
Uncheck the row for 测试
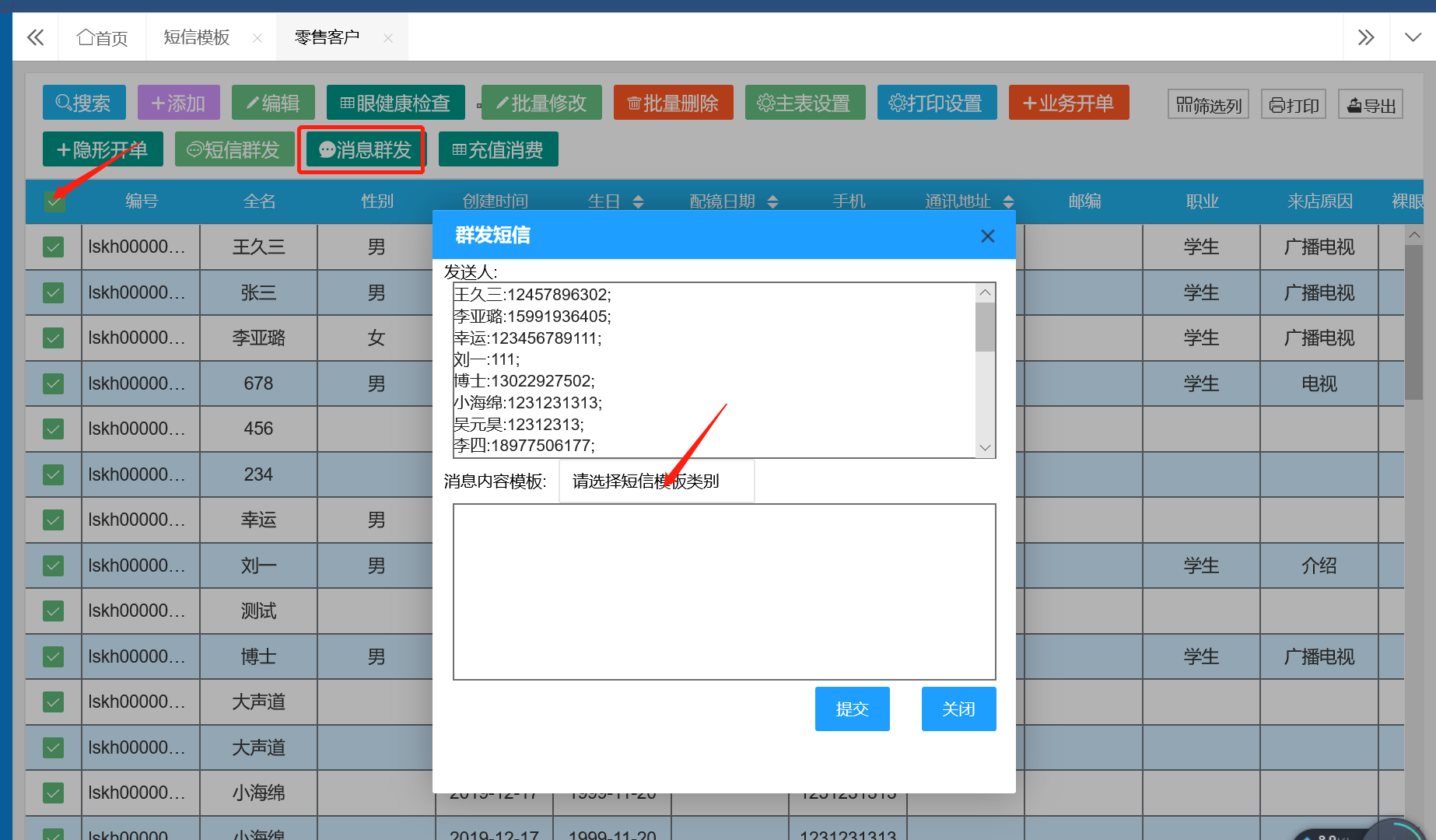pyautogui.click(x=54, y=611)
